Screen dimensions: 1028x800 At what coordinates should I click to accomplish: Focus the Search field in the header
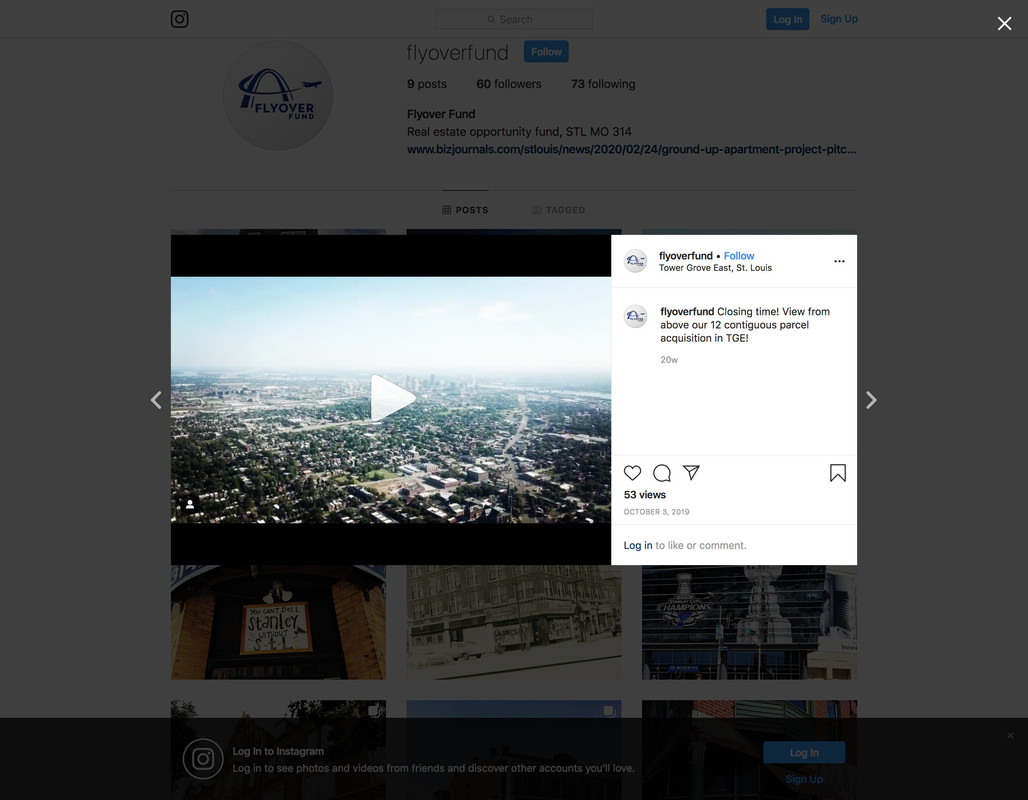[513, 19]
